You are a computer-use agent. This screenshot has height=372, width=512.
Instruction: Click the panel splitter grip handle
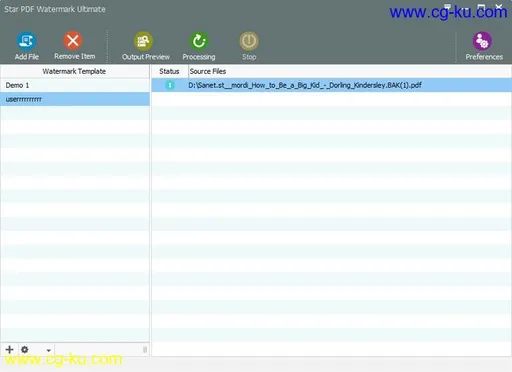[145, 350]
